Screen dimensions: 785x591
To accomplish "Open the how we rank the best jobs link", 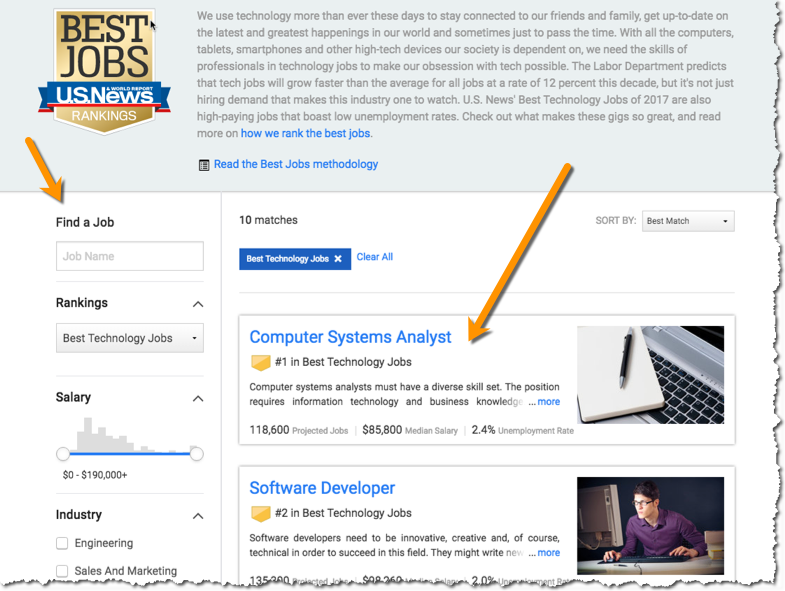I will [x=305, y=133].
